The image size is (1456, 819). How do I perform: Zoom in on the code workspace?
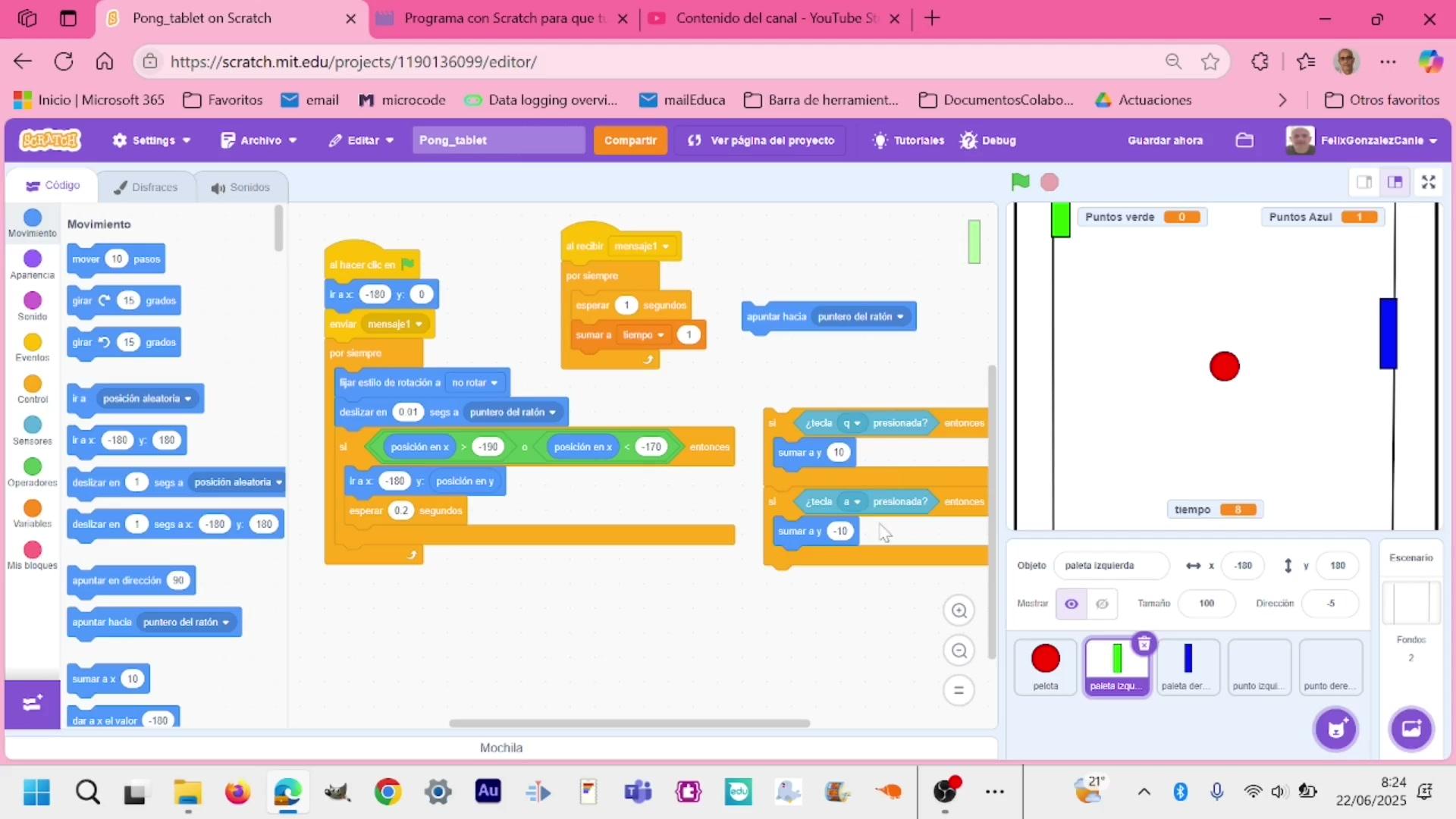pos(959,610)
